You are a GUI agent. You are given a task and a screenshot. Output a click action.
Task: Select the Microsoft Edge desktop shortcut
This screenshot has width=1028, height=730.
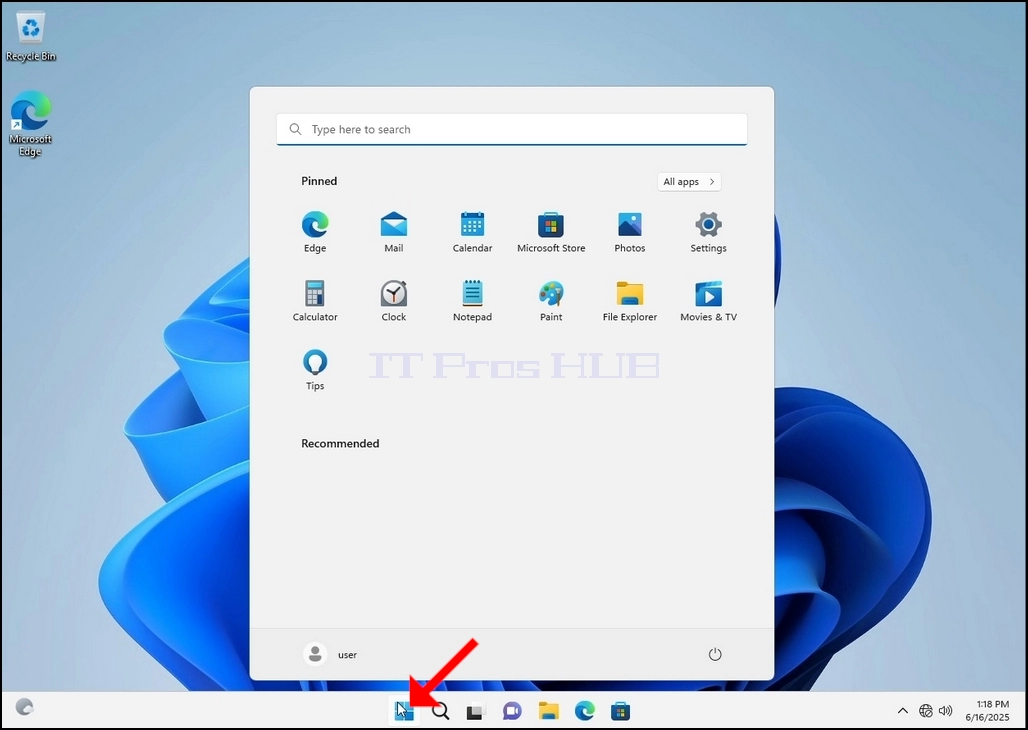pos(30,123)
